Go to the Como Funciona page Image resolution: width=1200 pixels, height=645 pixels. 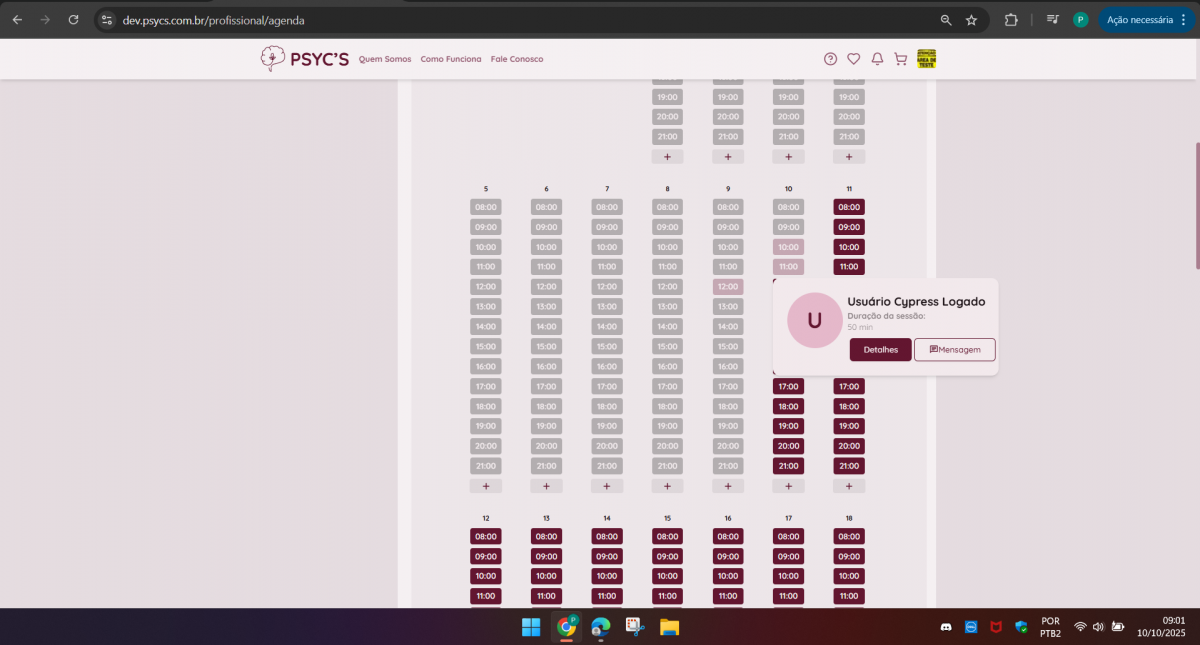tap(450, 59)
